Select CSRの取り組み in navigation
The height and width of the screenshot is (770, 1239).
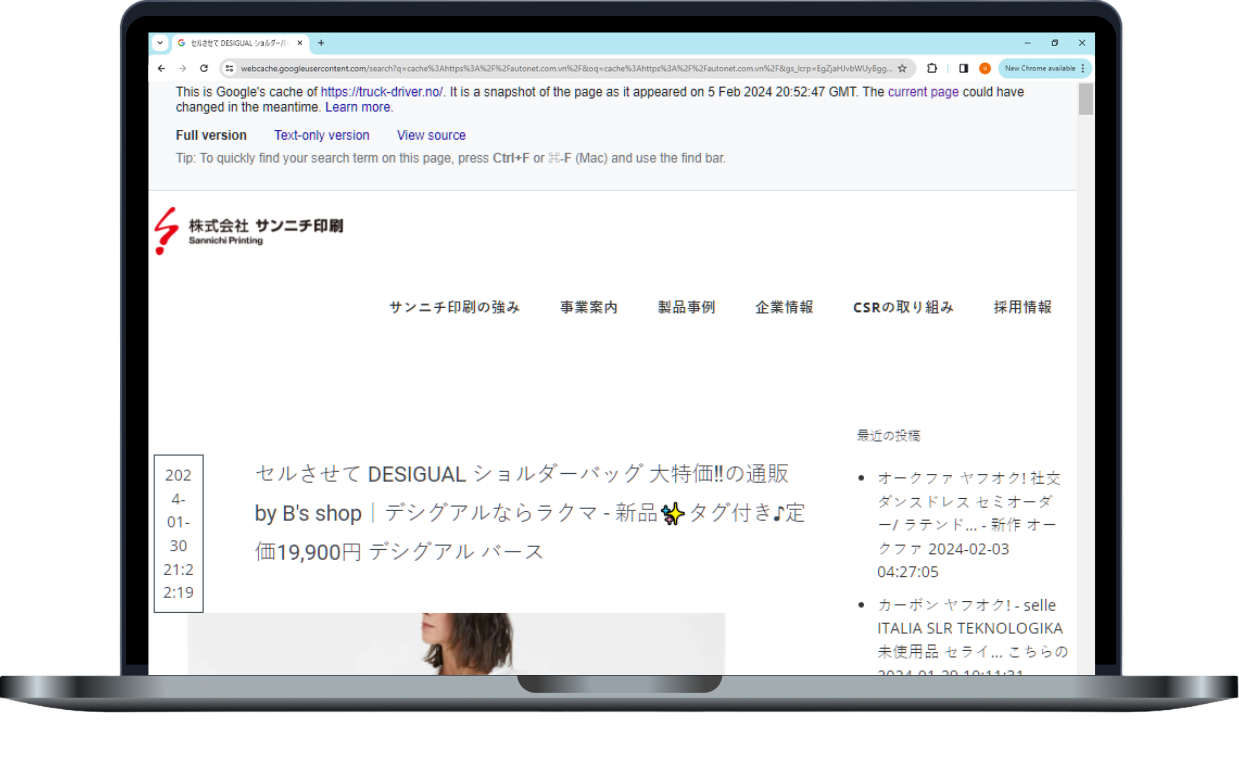[903, 307]
